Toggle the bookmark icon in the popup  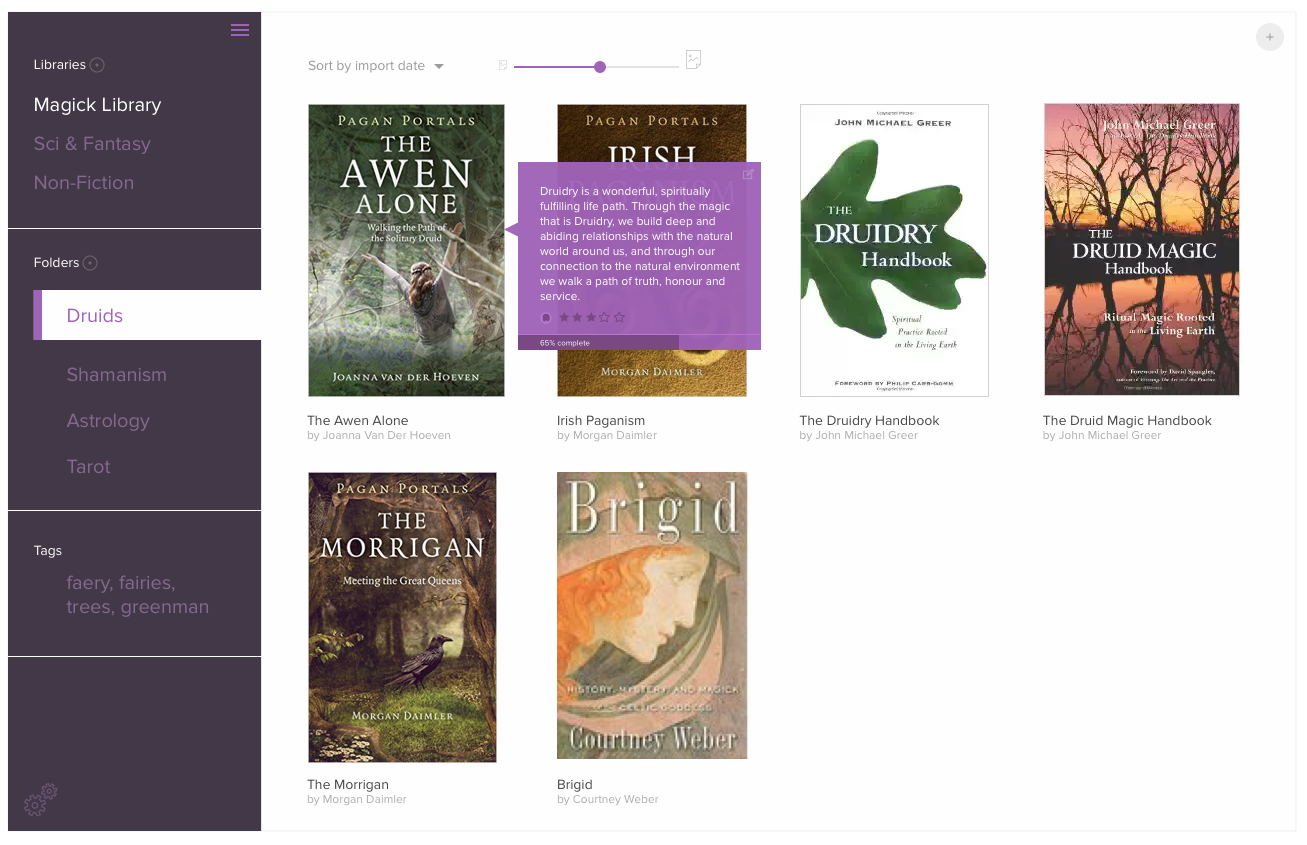(546, 318)
